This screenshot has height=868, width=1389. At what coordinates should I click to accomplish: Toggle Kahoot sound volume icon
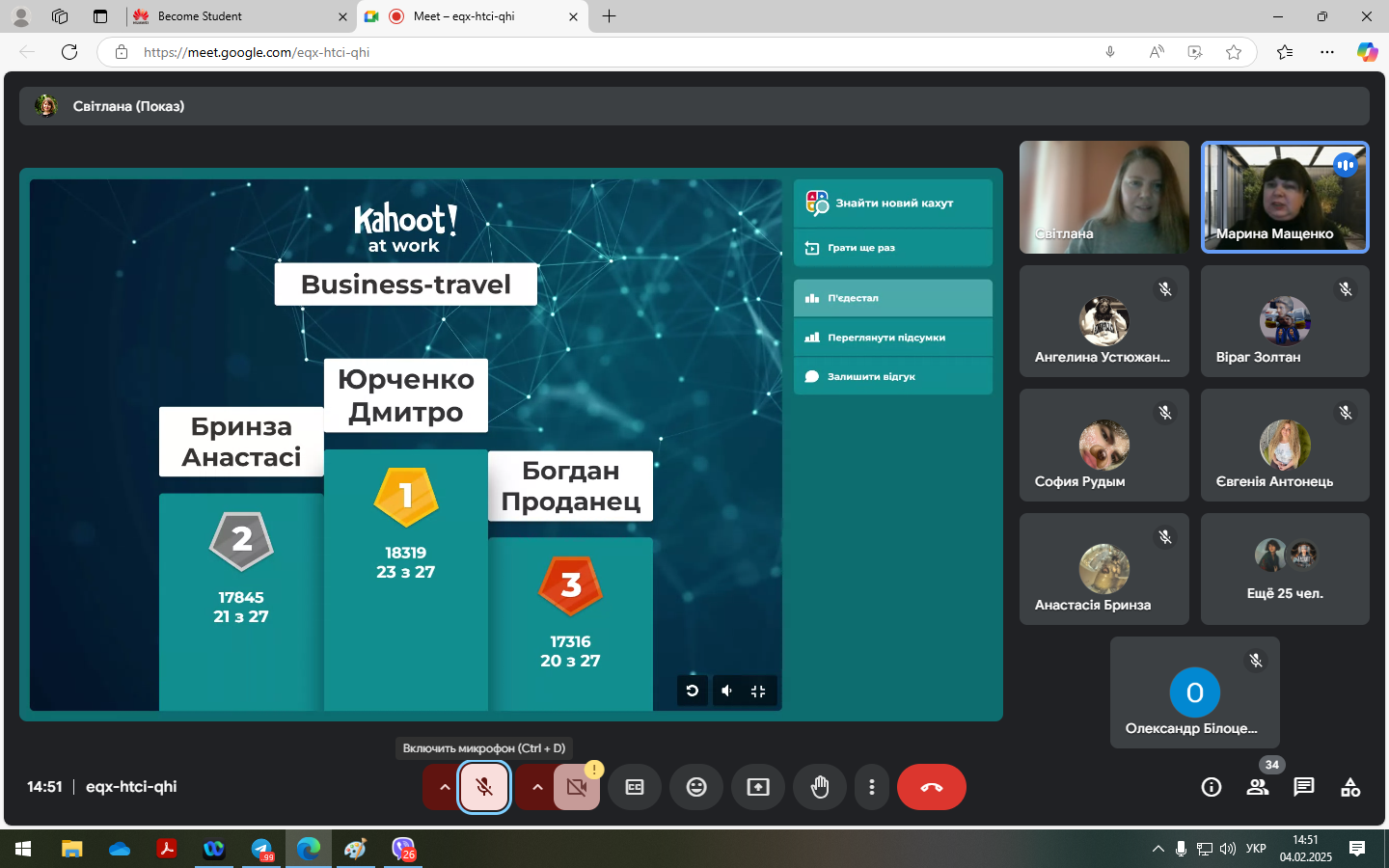click(x=727, y=691)
